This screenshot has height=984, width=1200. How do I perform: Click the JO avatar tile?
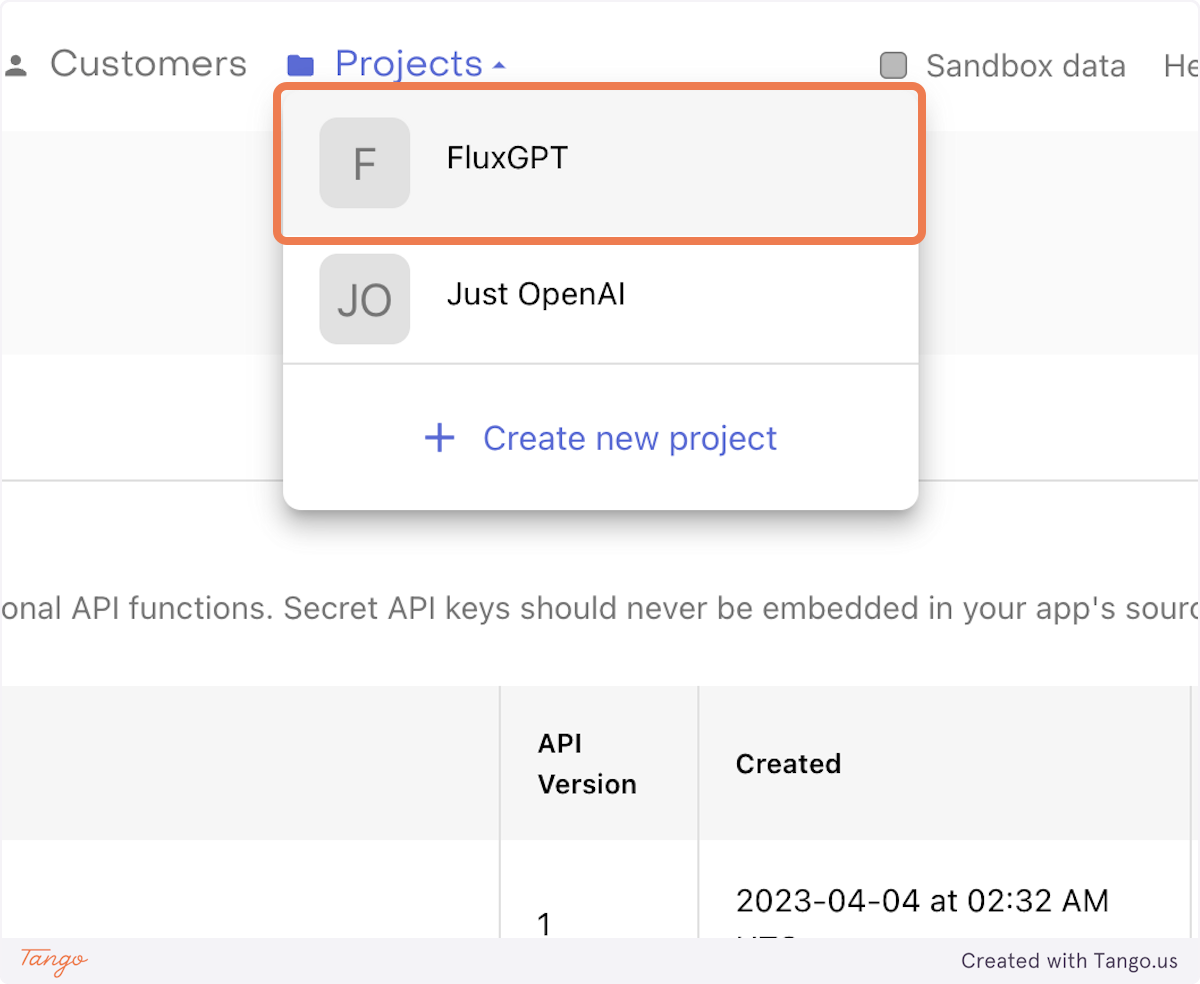pos(364,299)
